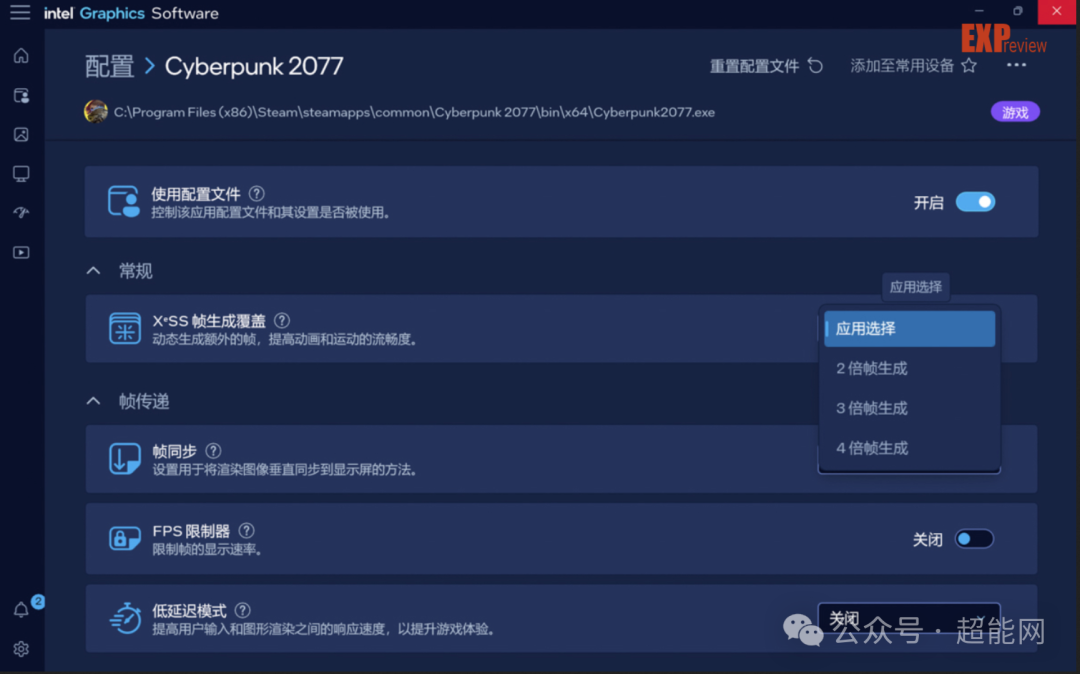Open settings gear in sidebar
The height and width of the screenshot is (674, 1080).
click(x=21, y=649)
